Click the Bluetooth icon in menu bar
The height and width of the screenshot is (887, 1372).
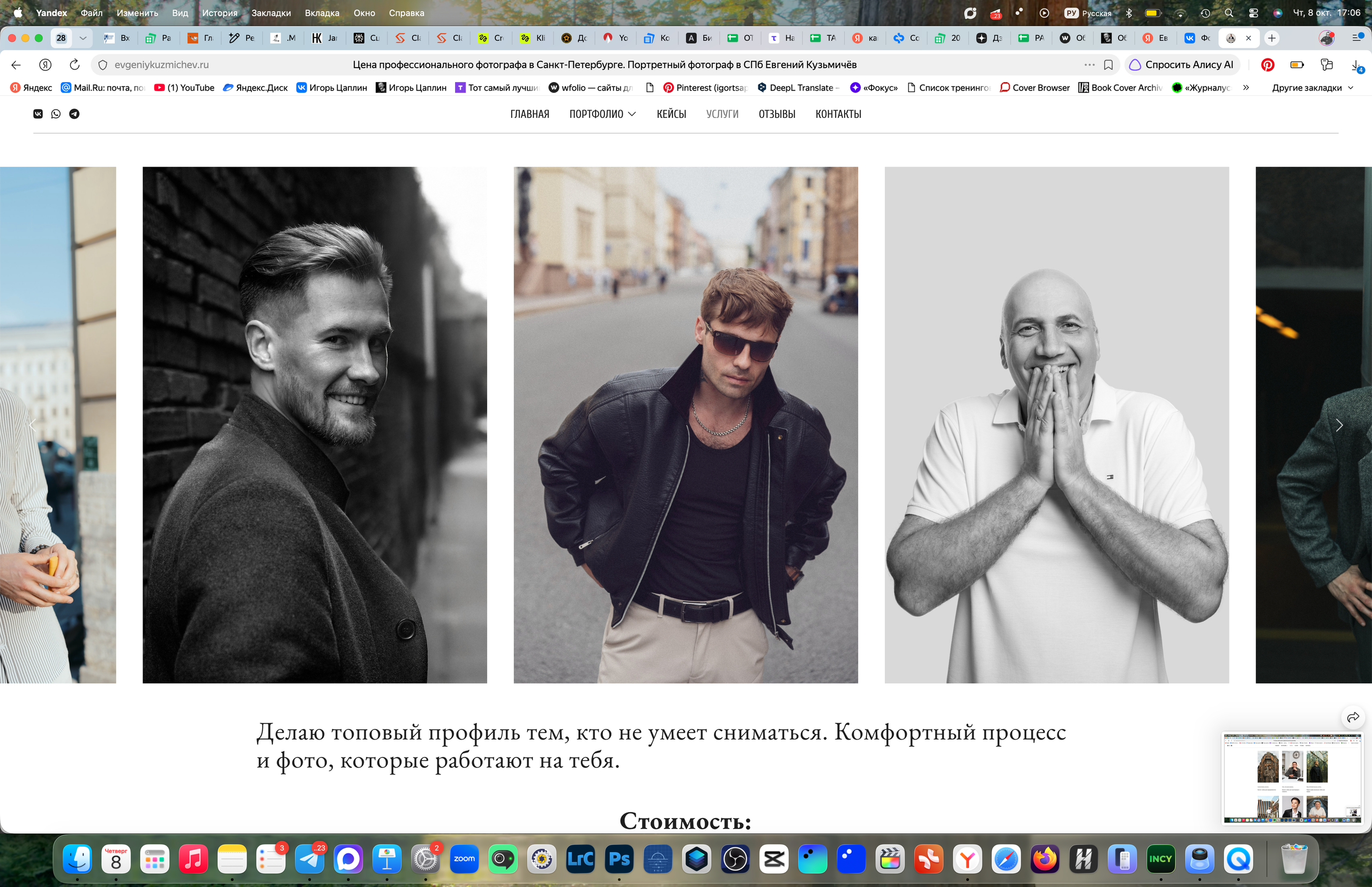pos(1129,13)
